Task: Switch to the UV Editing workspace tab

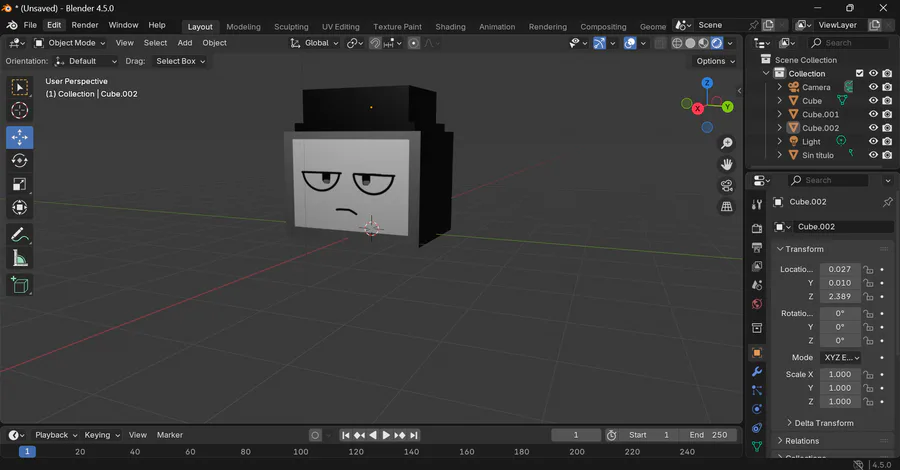Action: [340, 27]
